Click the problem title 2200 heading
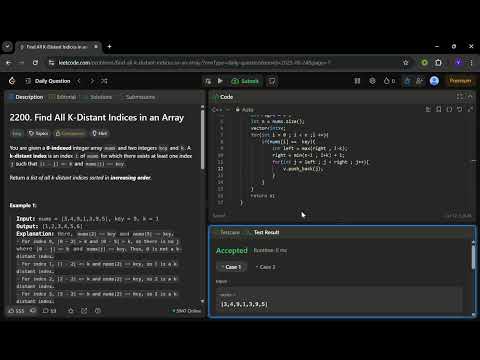Screen dimensions: 480x360 97,117
